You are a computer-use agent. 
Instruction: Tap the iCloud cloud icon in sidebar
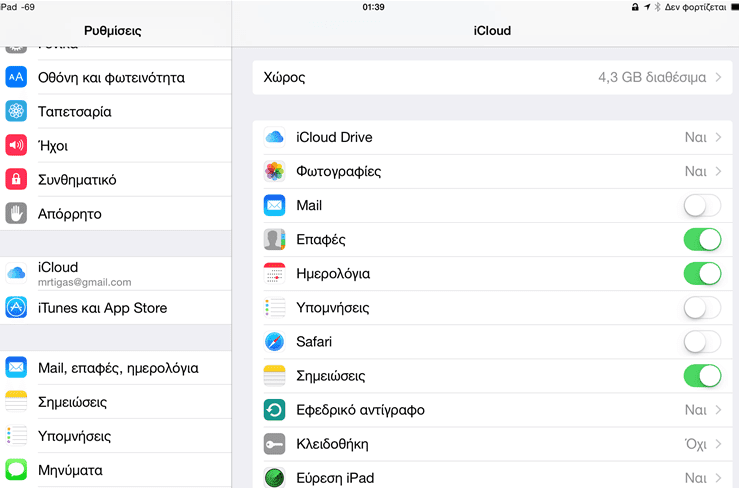16,273
